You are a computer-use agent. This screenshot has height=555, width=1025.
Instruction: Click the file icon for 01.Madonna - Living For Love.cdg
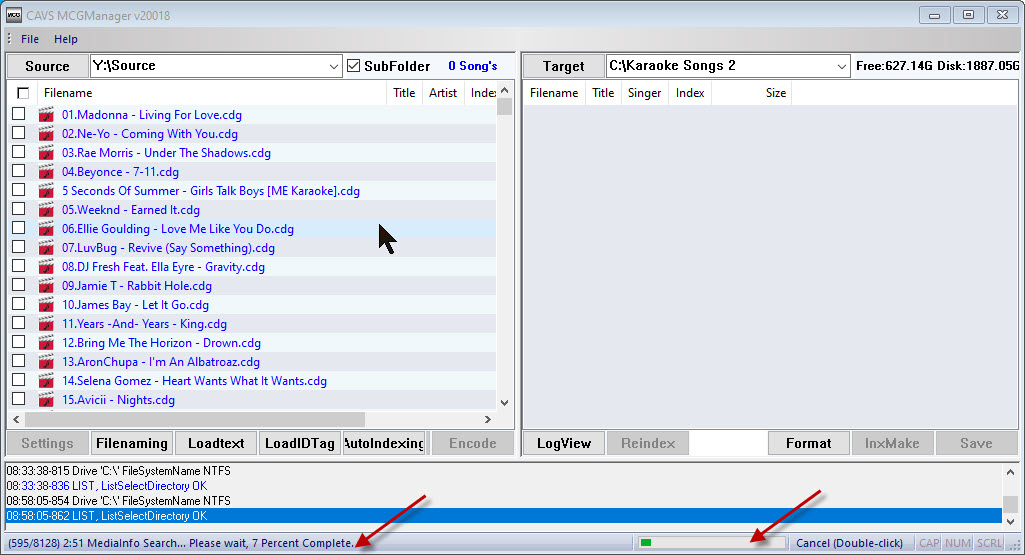tap(46, 115)
